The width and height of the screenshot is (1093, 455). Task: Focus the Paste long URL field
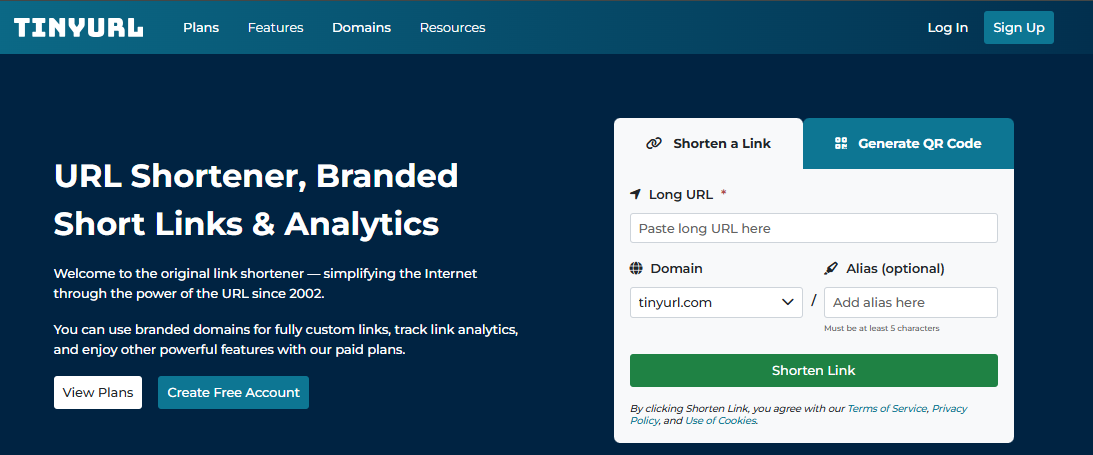point(813,228)
